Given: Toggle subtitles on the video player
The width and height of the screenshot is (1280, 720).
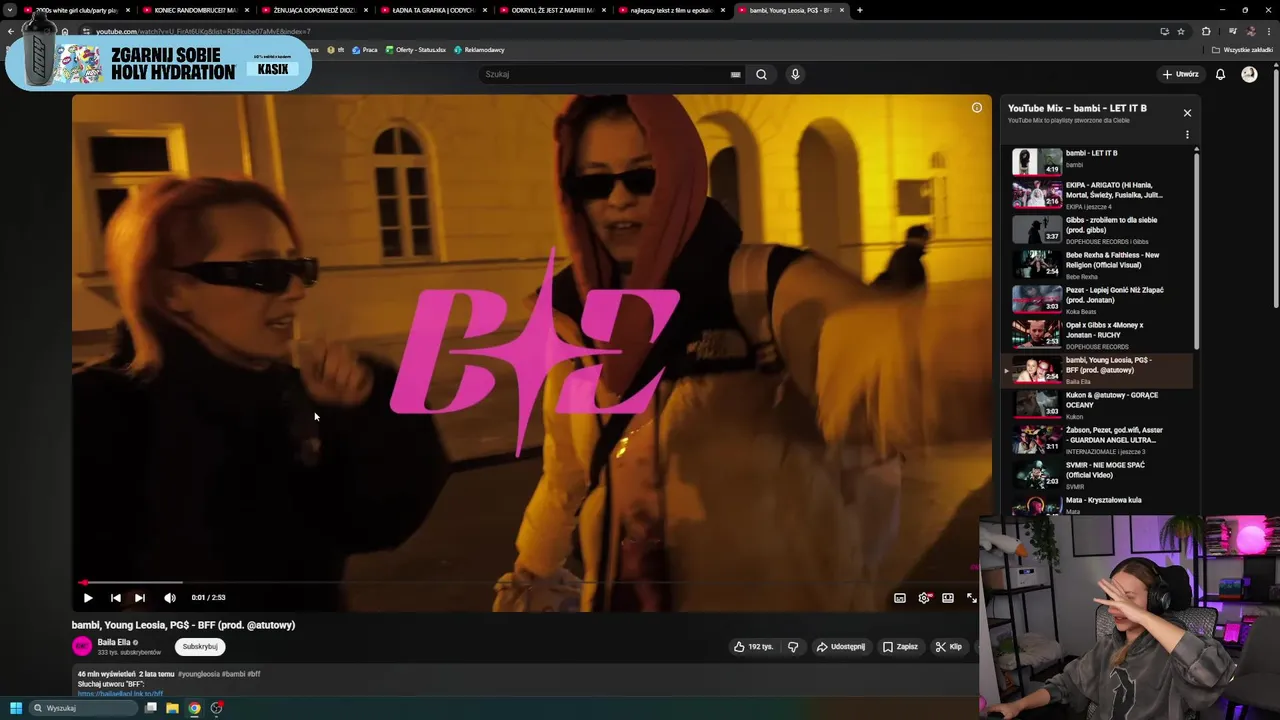Looking at the screenshot, I should (x=900, y=598).
